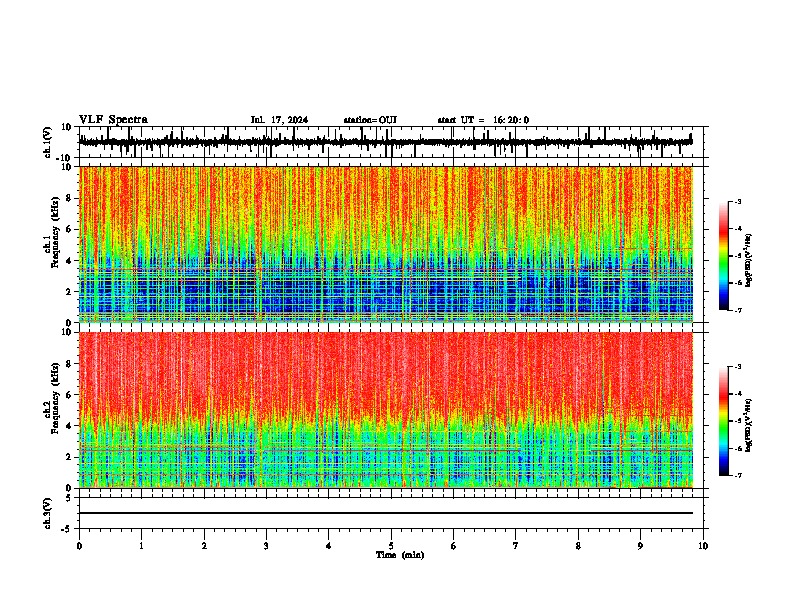Click the ch.1(V) waveform axis label

tap(48, 142)
